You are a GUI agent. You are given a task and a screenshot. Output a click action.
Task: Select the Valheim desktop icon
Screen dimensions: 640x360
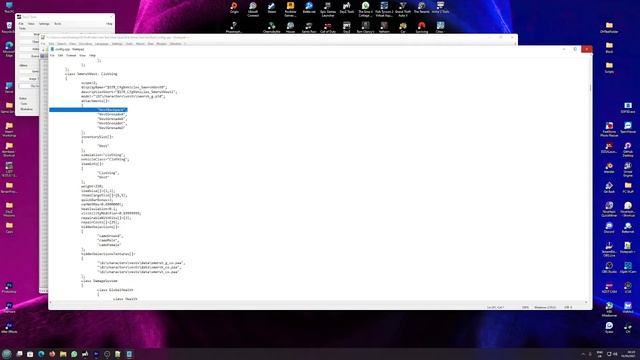click(384, 27)
